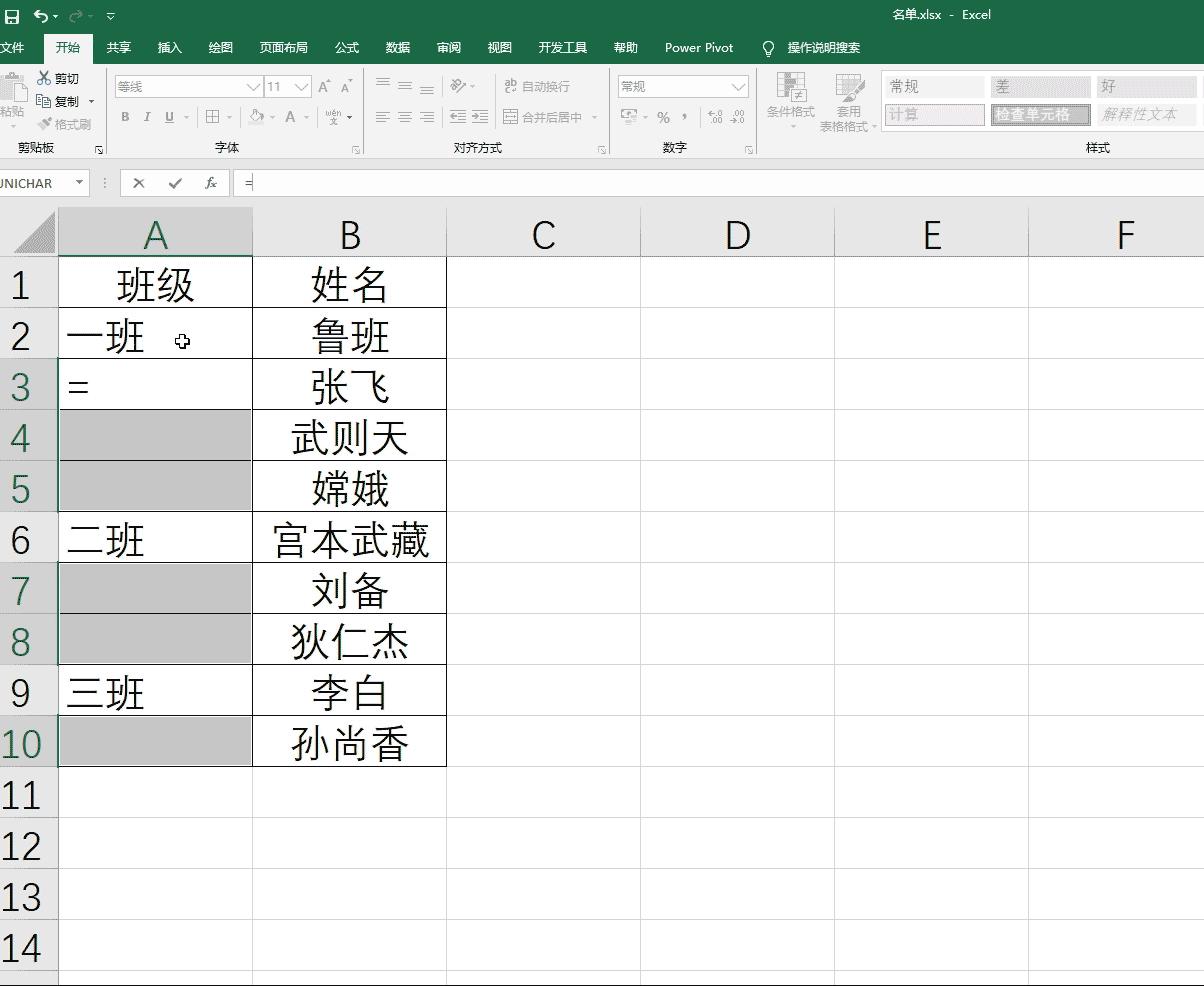Click Merge & Center (合并后居中) button

pos(543,117)
